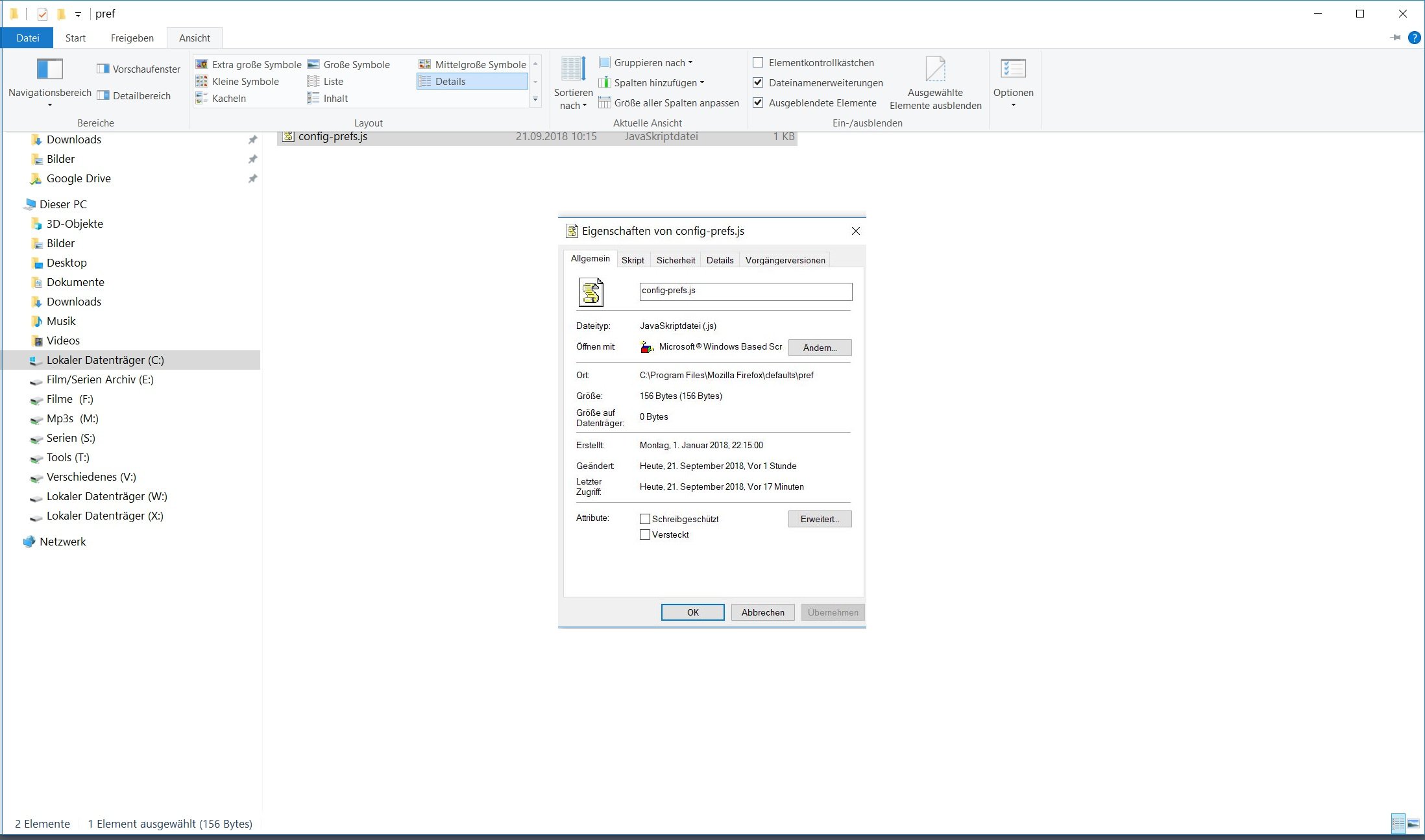The image size is (1425, 840).
Task: Open the Datei ribbon tab
Action: click(27, 38)
